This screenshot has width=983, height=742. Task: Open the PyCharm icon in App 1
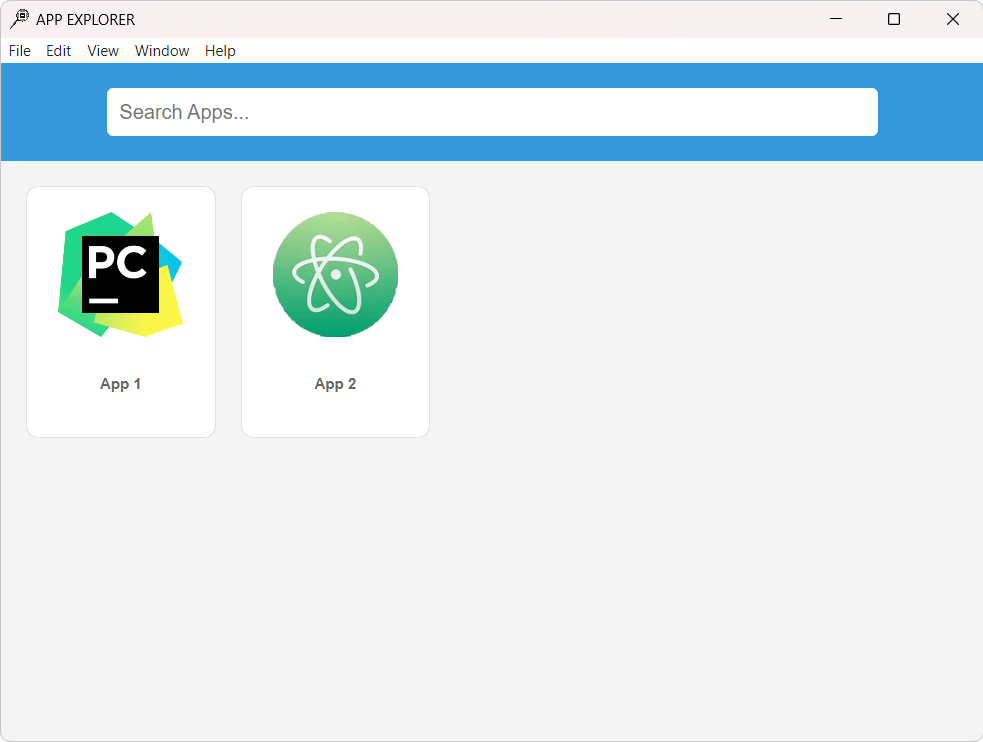click(120, 274)
